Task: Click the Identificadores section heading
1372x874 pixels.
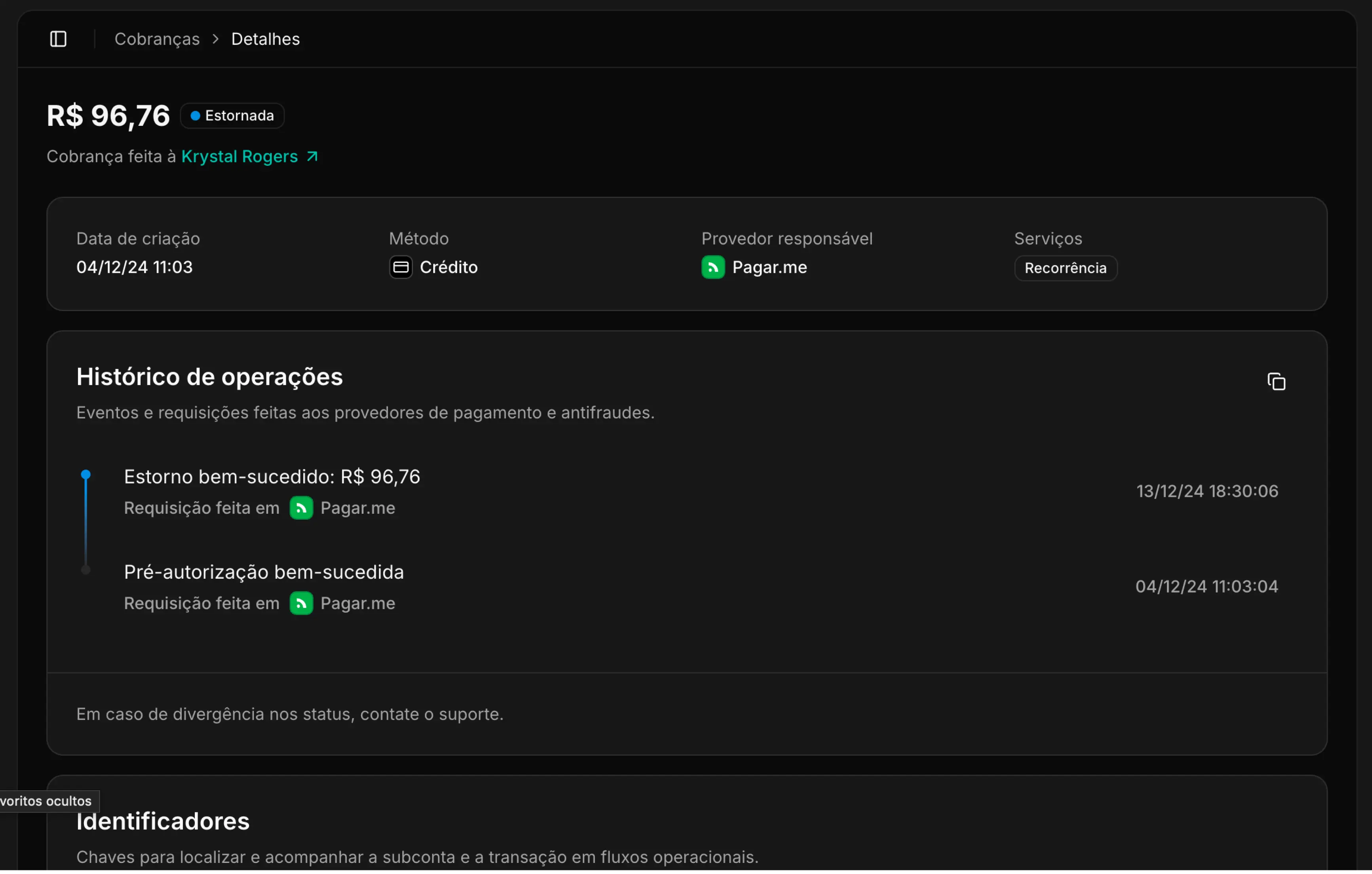Action: coord(163,821)
